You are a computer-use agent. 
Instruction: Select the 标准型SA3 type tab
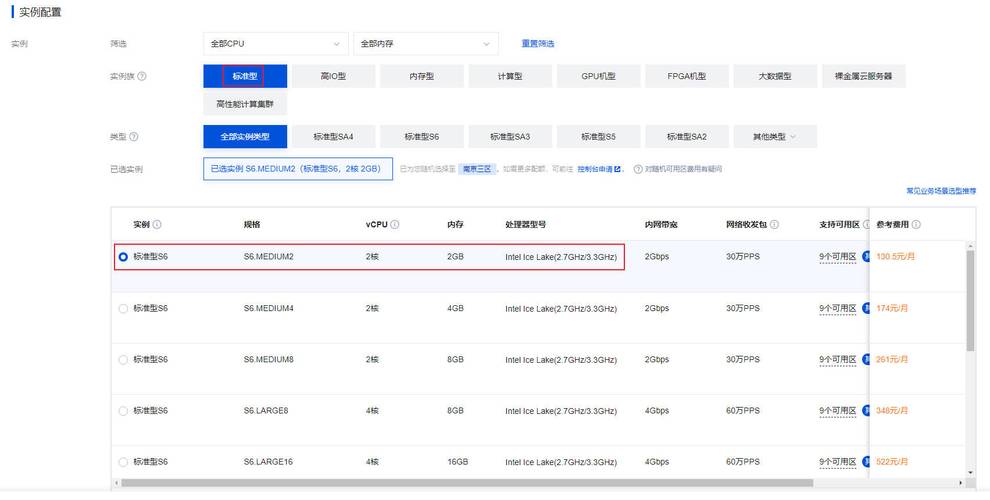[x=510, y=136]
